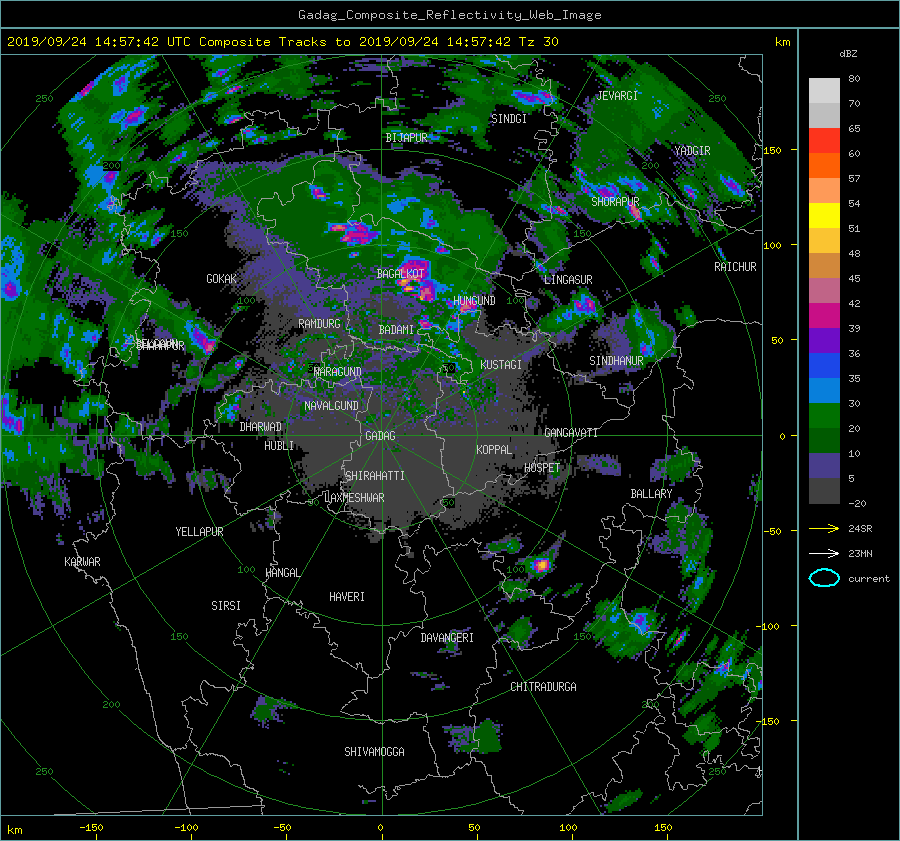
Task: Click the cyan ellipse current-track legend icon
Action: [824, 578]
